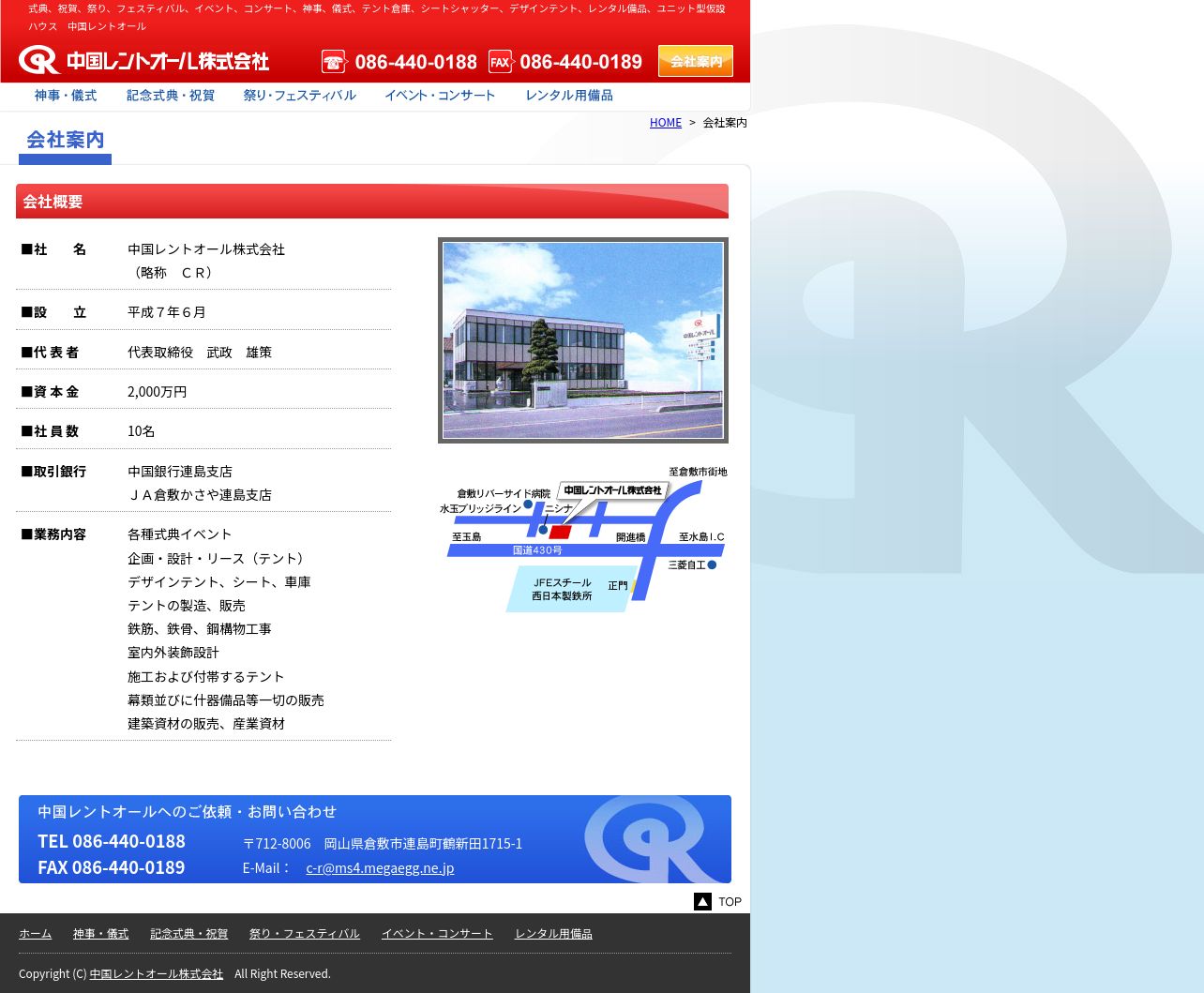
Task: Click the text 建築資材の販売、産業資材
Action: tap(206, 724)
